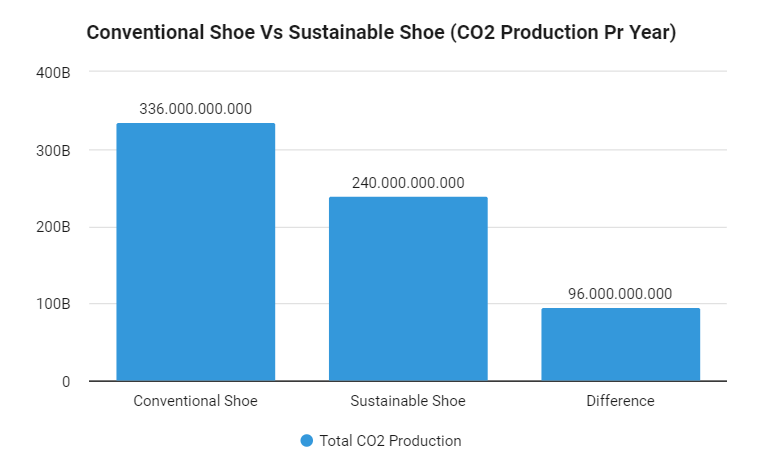The height and width of the screenshot is (468, 763).
Task: Click the Conventional Shoe bar
Action: click(x=196, y=252)
